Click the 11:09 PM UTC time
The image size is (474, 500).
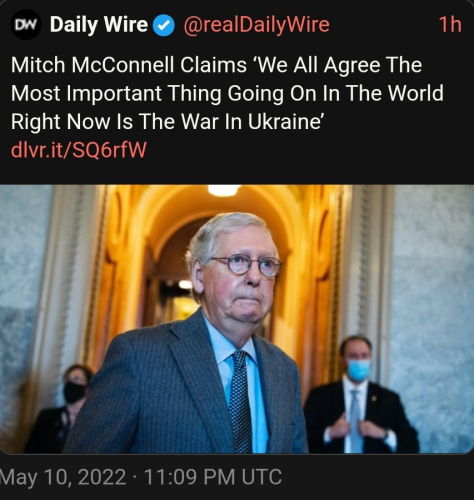click(213, 477)
